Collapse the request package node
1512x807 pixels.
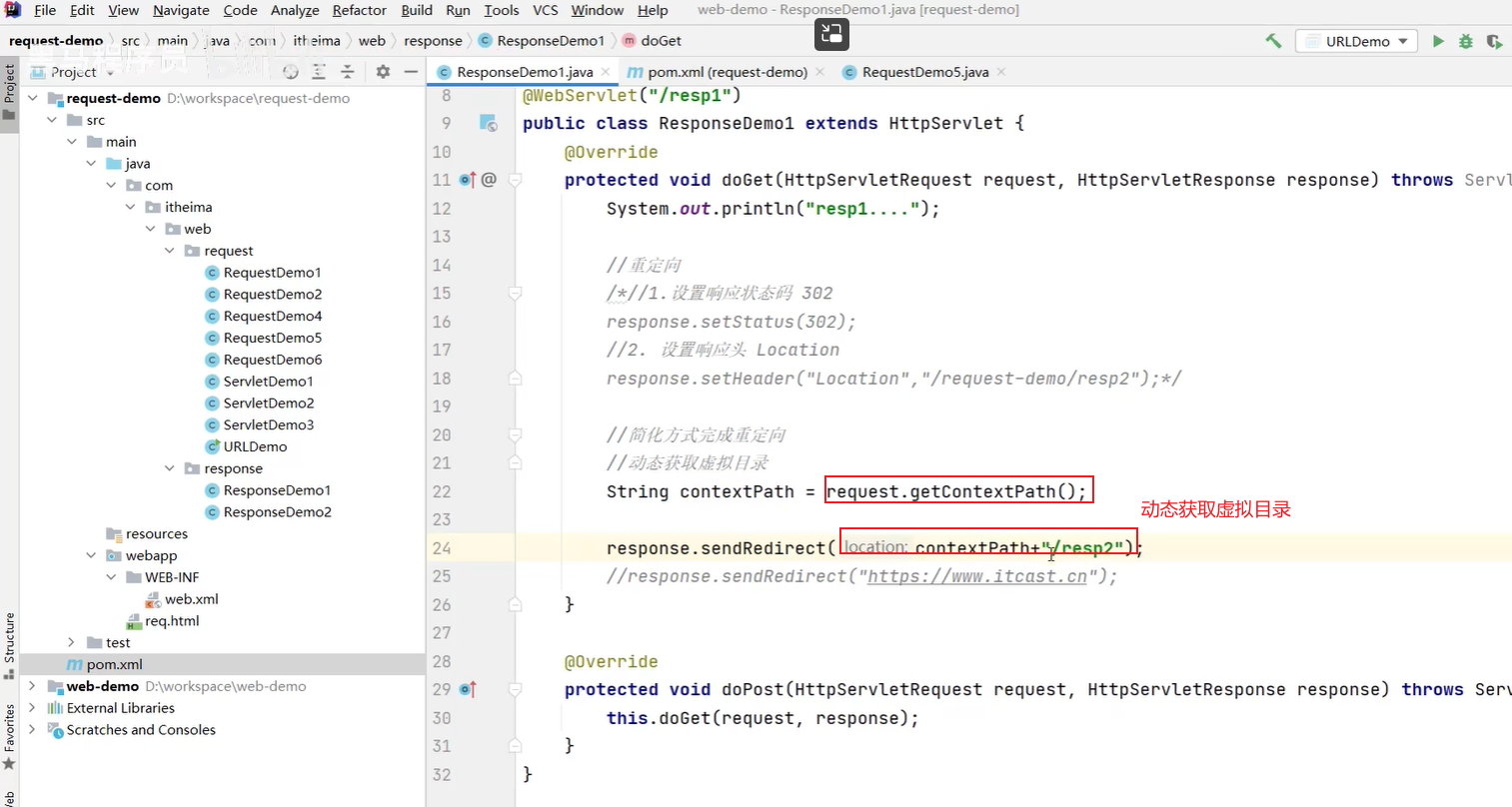point(170,251)
